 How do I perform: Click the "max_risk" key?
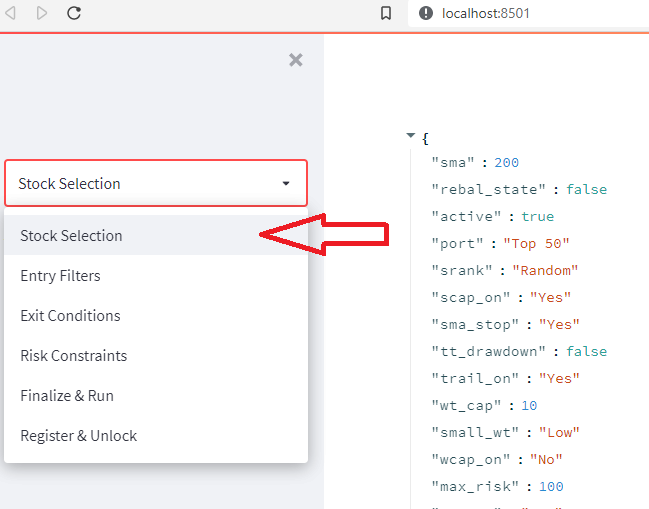click(475, 486)
